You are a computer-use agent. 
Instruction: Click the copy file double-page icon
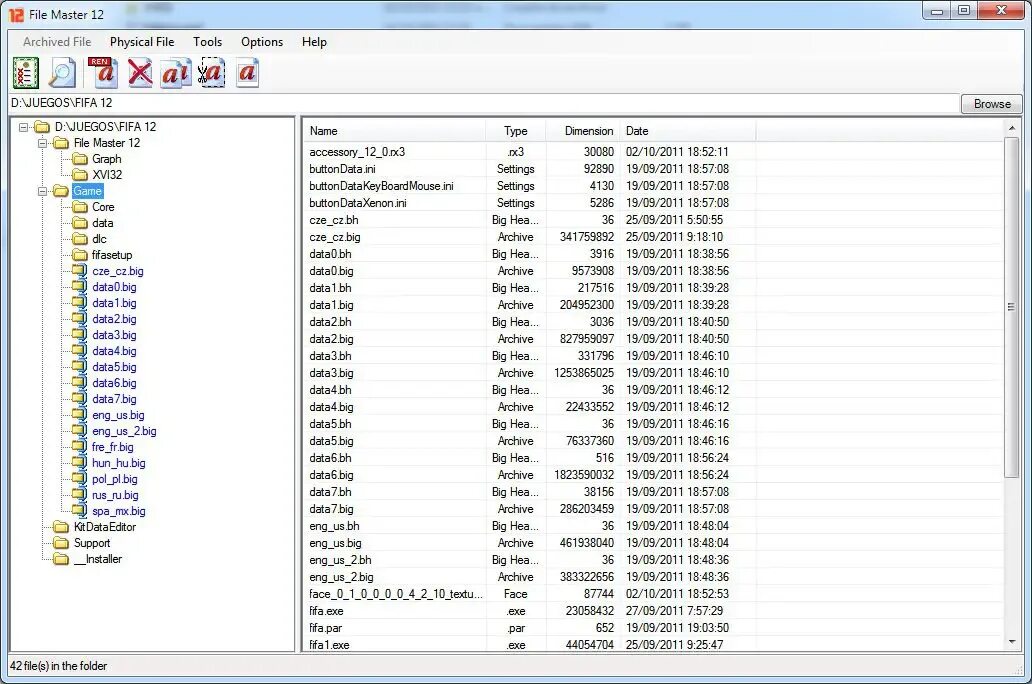click(176, 73)
